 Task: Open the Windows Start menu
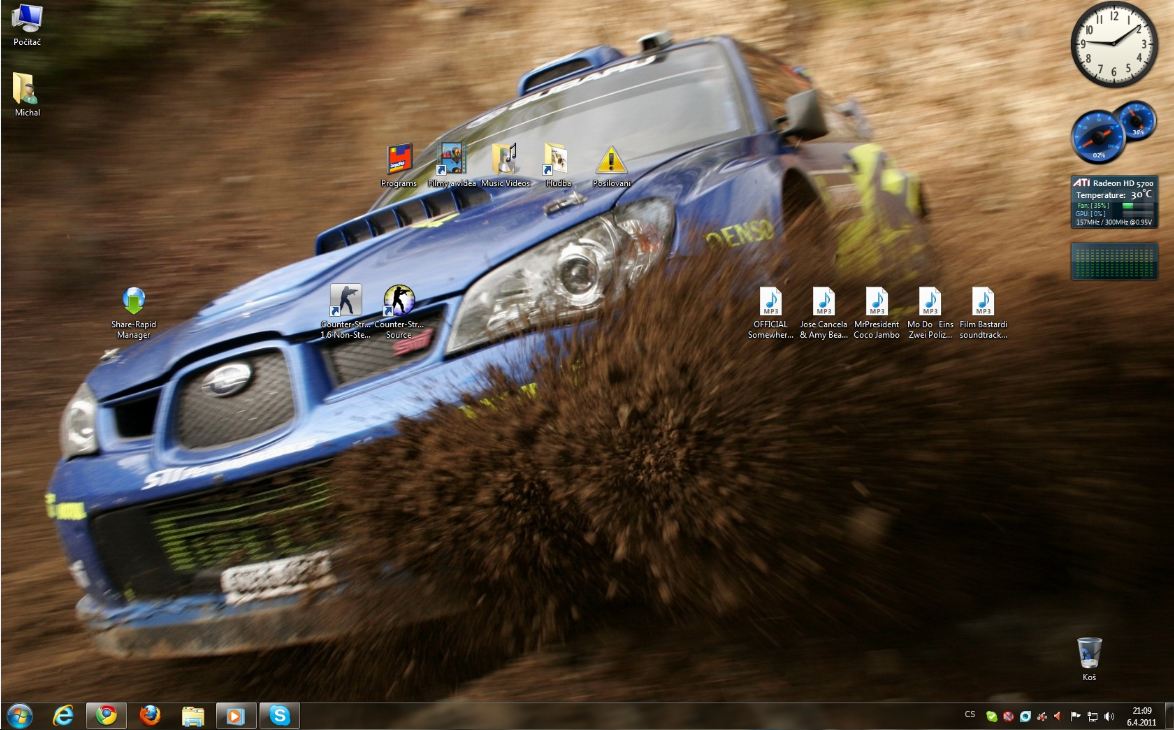19,715
